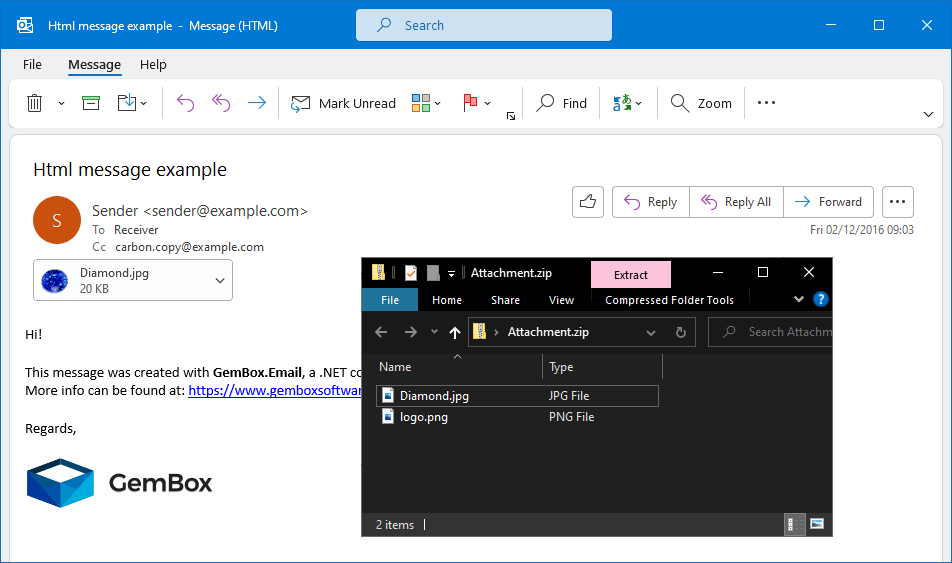Refresh the Attachment.zip folder view
The height and width of the screenshot is (563, 952).
[681, 332]
